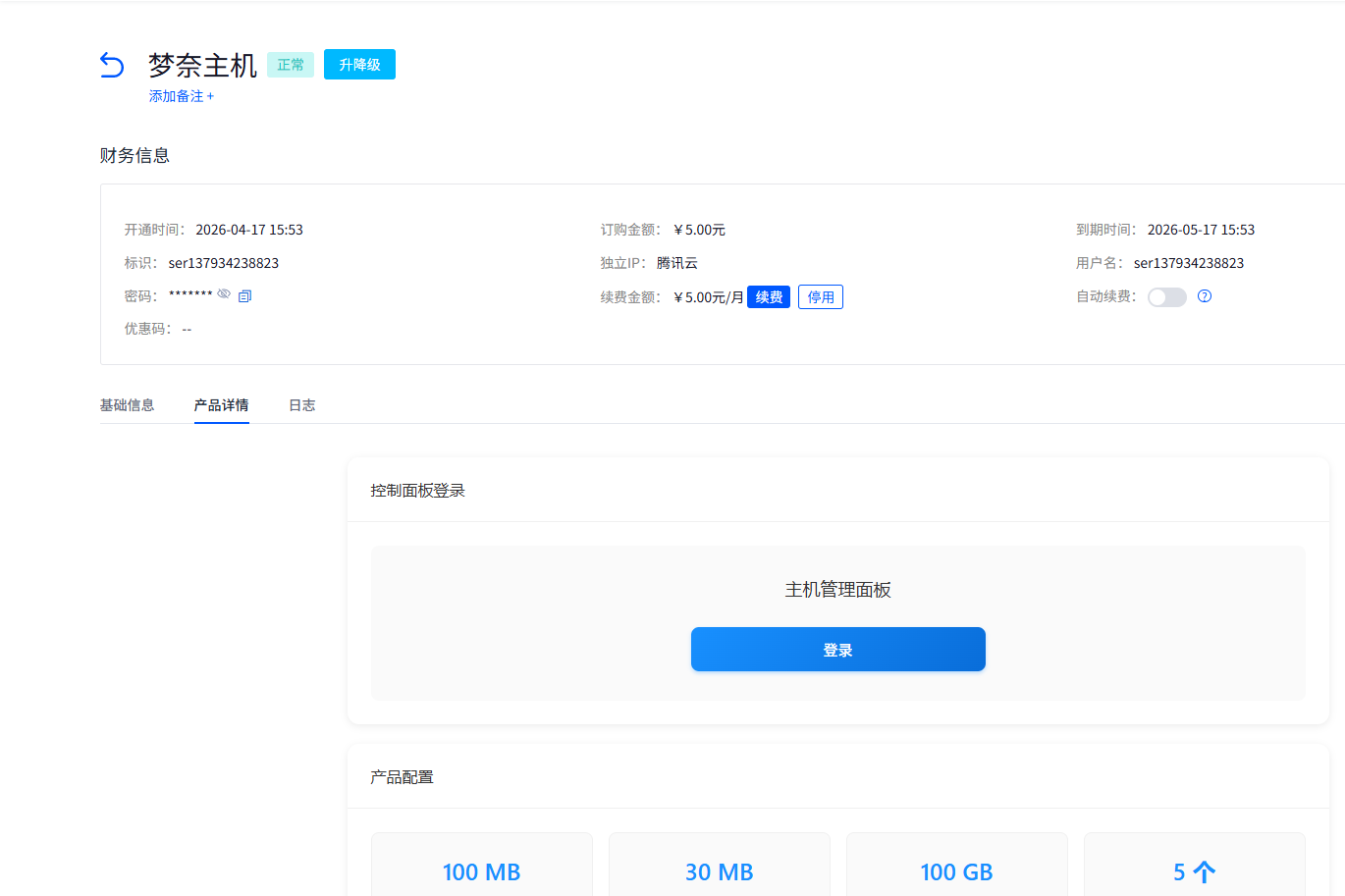
Task: Copy the password with the copy icon
Action: [244, 295]
